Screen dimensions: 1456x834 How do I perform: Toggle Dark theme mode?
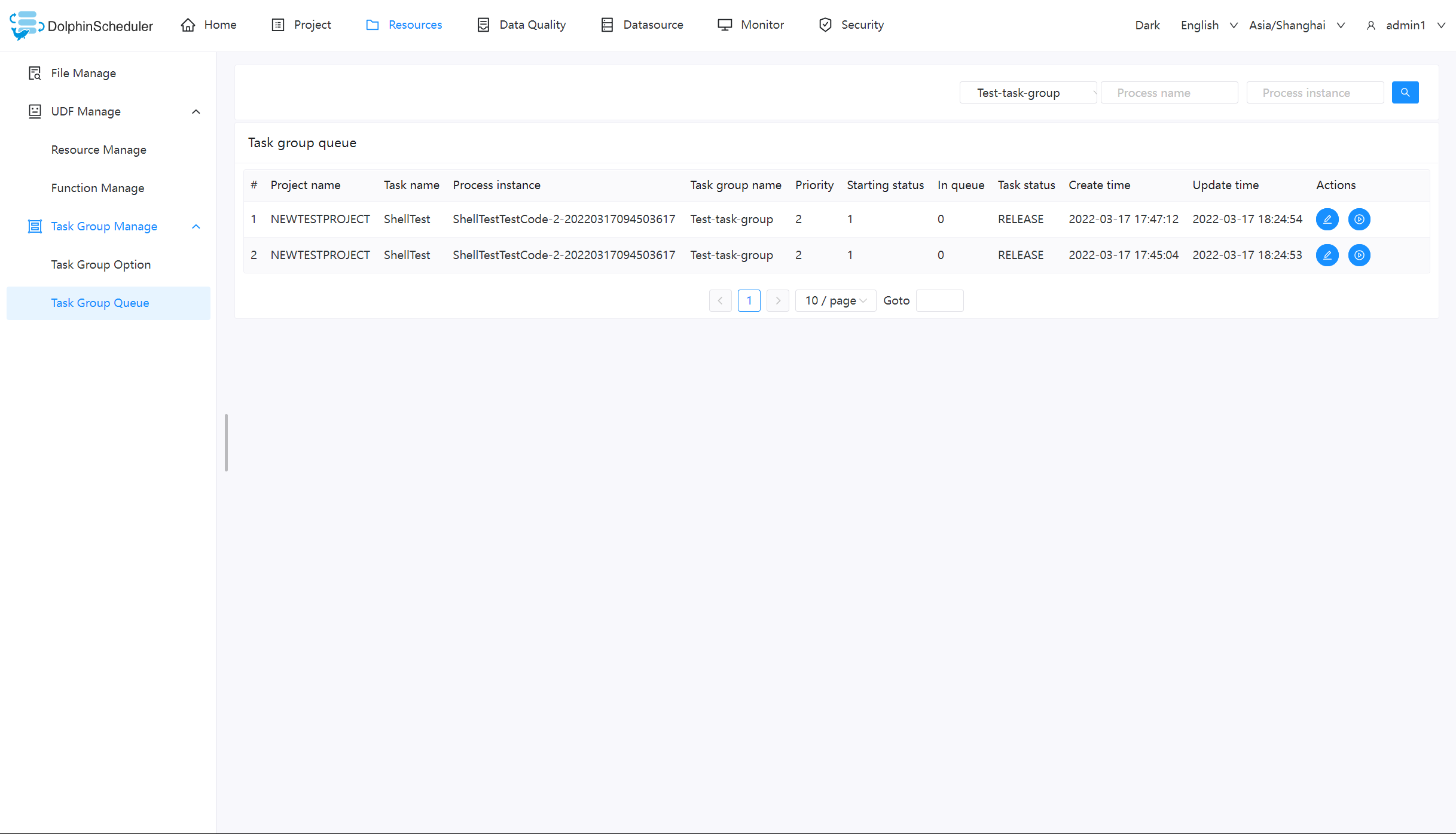1147,25
